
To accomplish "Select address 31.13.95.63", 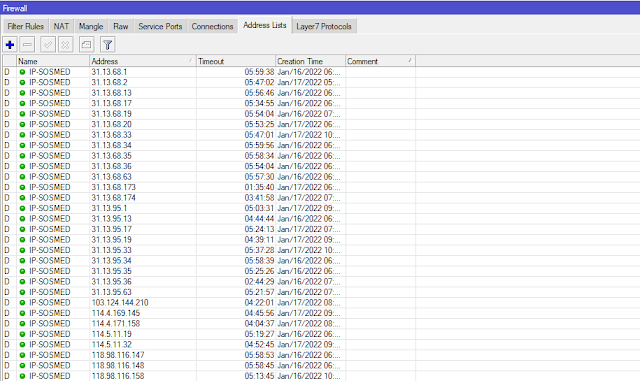I will tap(111, 292).
